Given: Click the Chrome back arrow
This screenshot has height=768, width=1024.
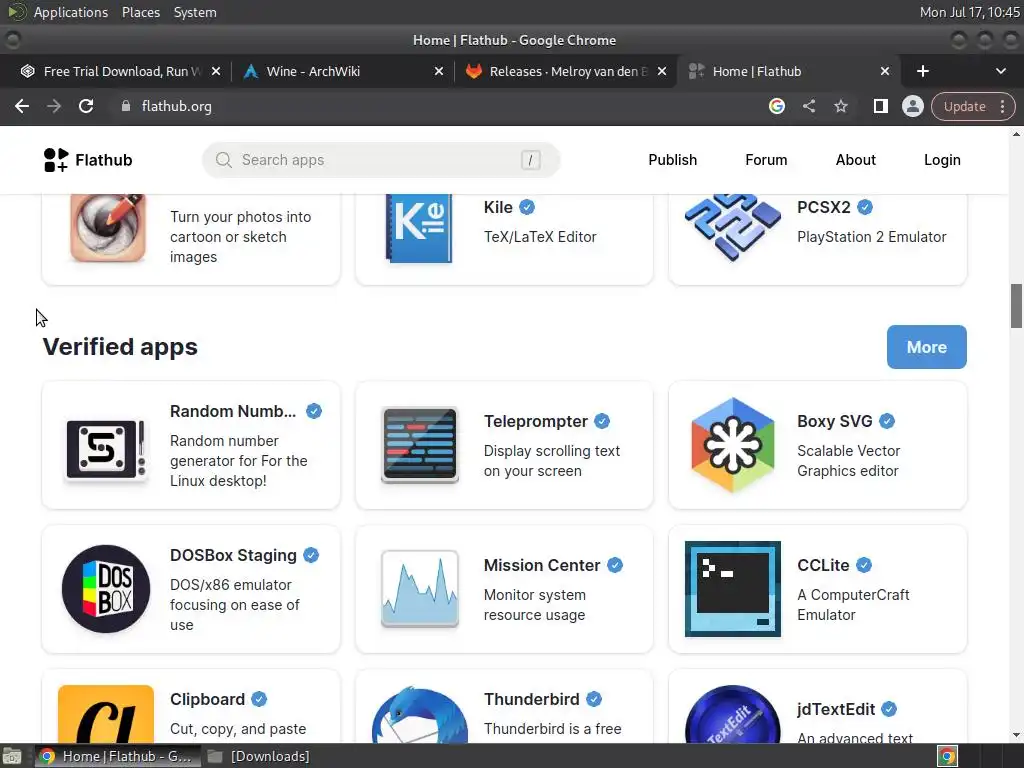Looking at the screenshot, I should 22,106.
